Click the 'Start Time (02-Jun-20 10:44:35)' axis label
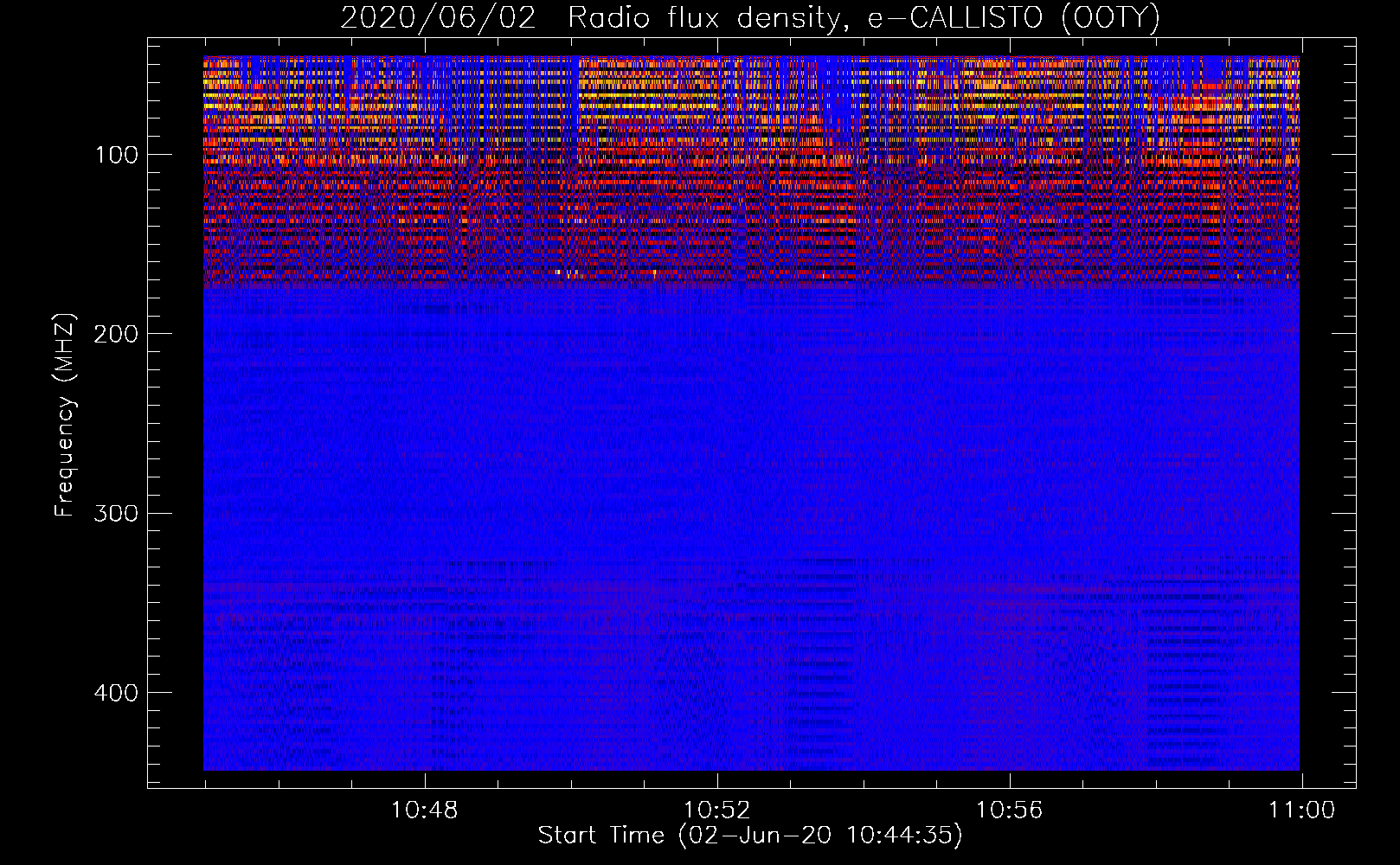This screenshot has width=1400, height=865. coord(750,836)
